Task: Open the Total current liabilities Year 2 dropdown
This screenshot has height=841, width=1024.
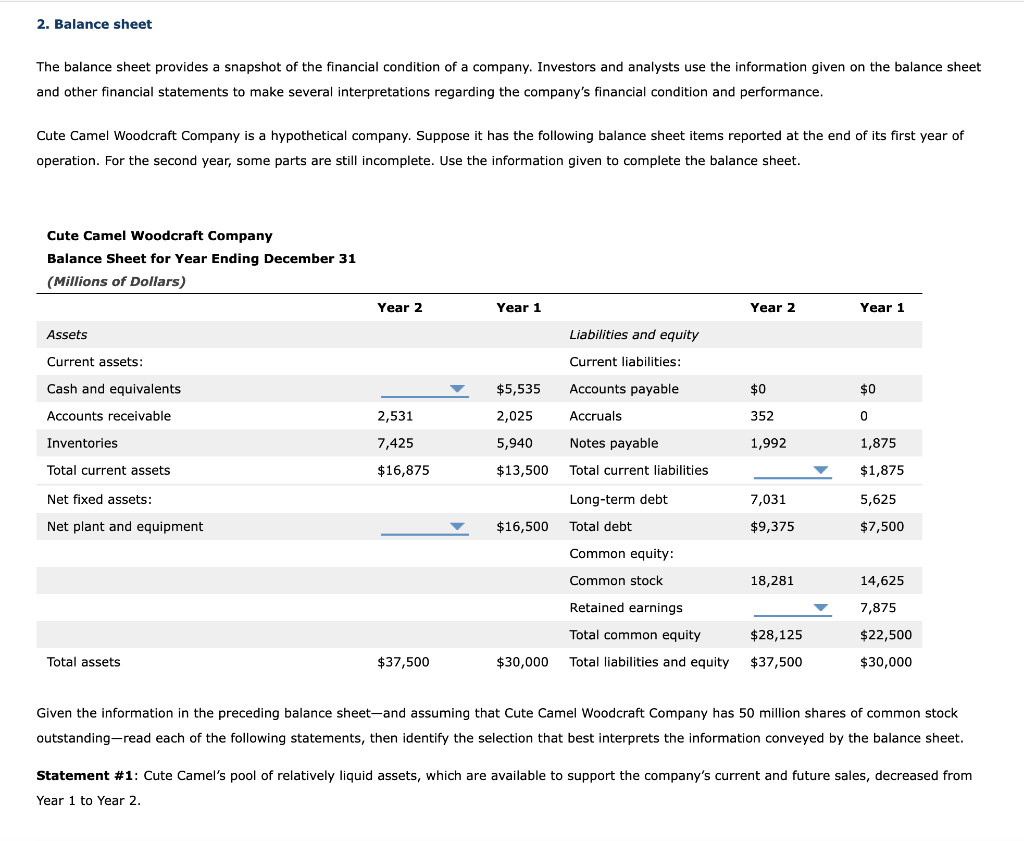Action: (820, 470)
